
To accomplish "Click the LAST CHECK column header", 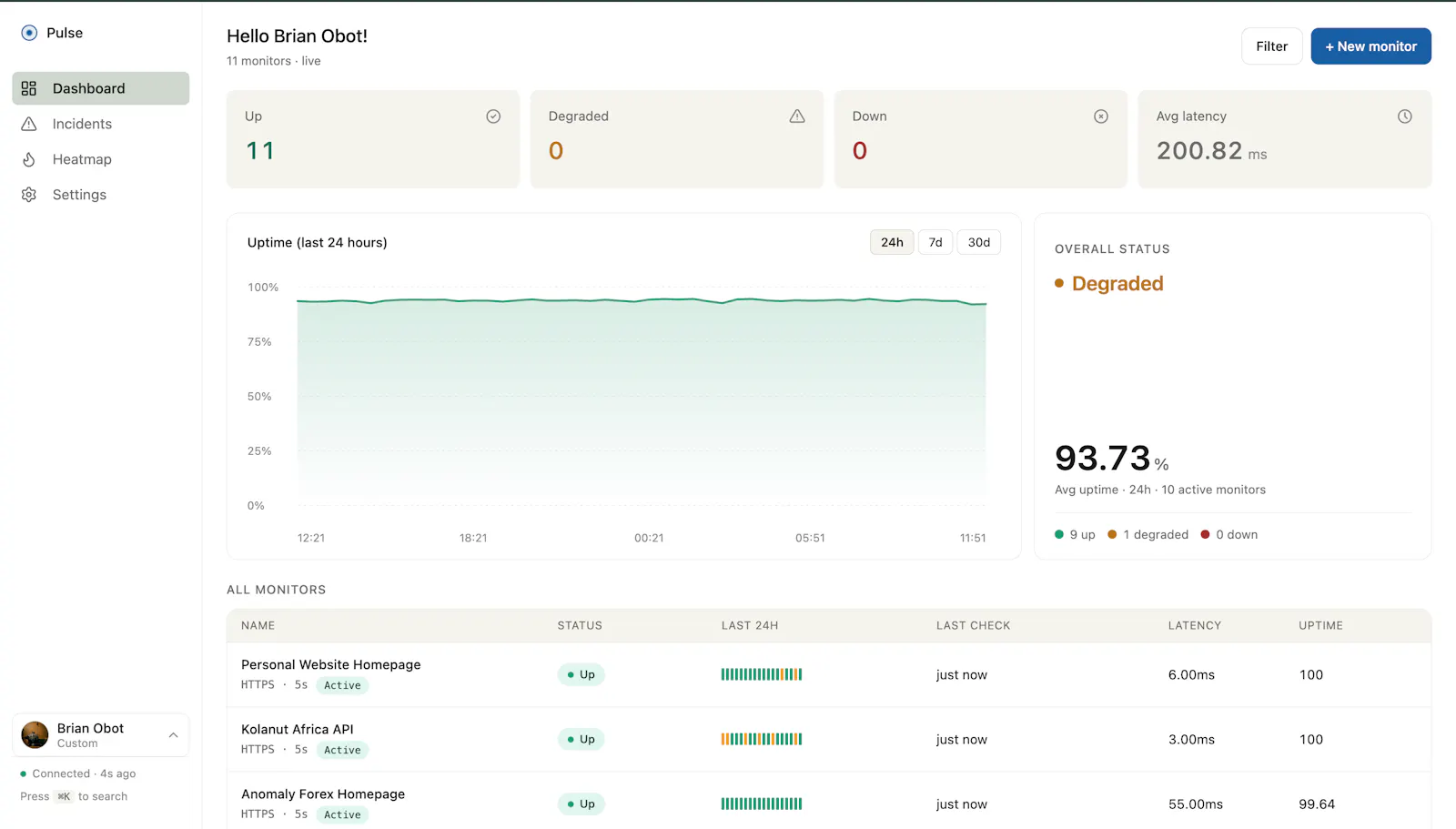I will (973, 625).
